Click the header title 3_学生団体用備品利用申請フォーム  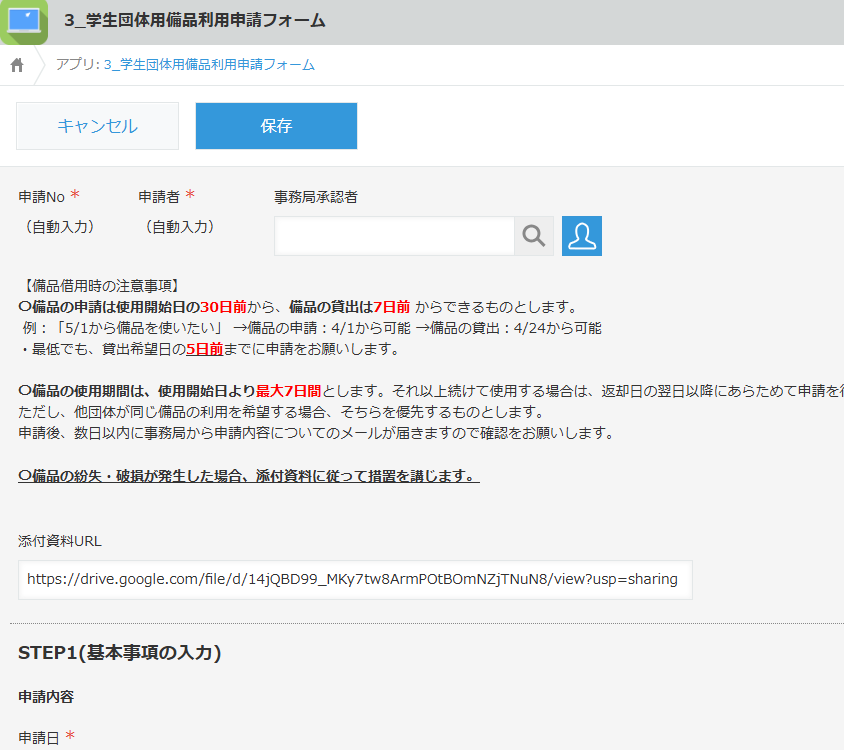tap(194, 21)
